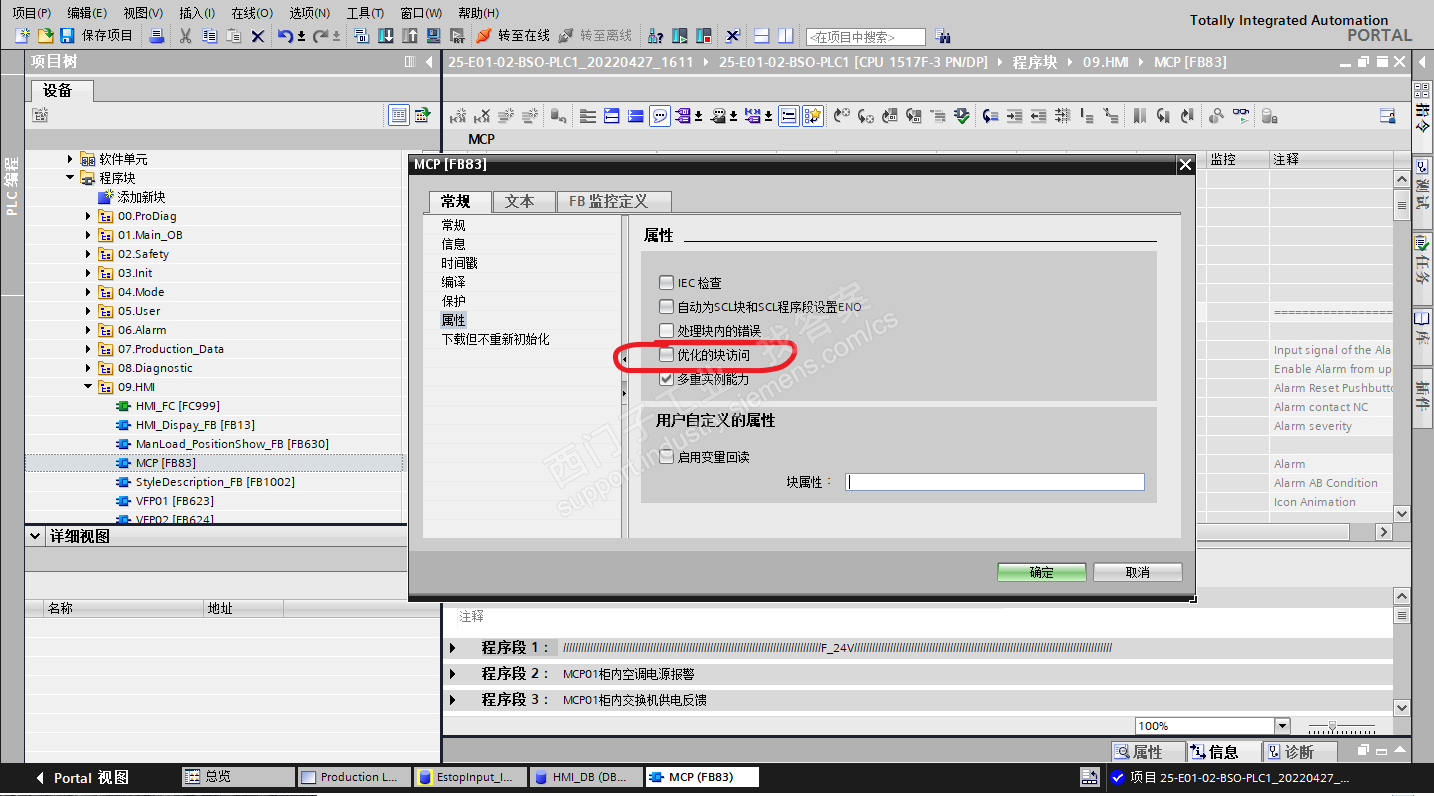Close the MCP [FB83] properties dialog
The height and width of the screenshot is (796, 1434).
click(1185, 165)
